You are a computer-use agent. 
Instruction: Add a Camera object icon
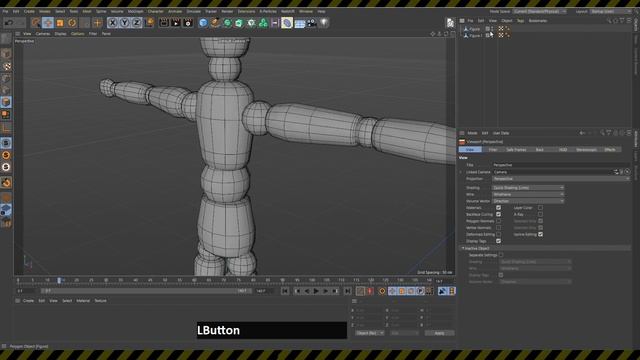pos(312,23)
